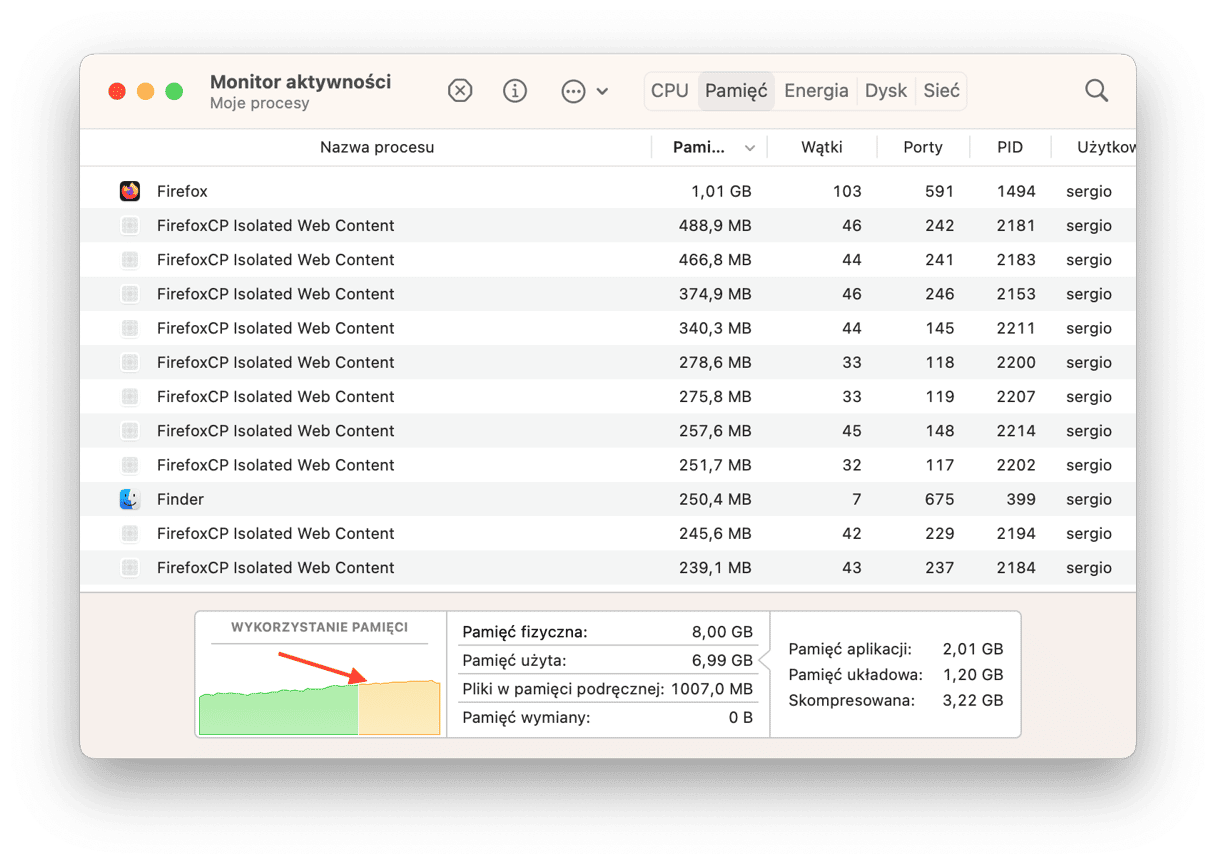Click Finder ports value 675
The image size is (1216, 864).
click(x=940, y=499)
